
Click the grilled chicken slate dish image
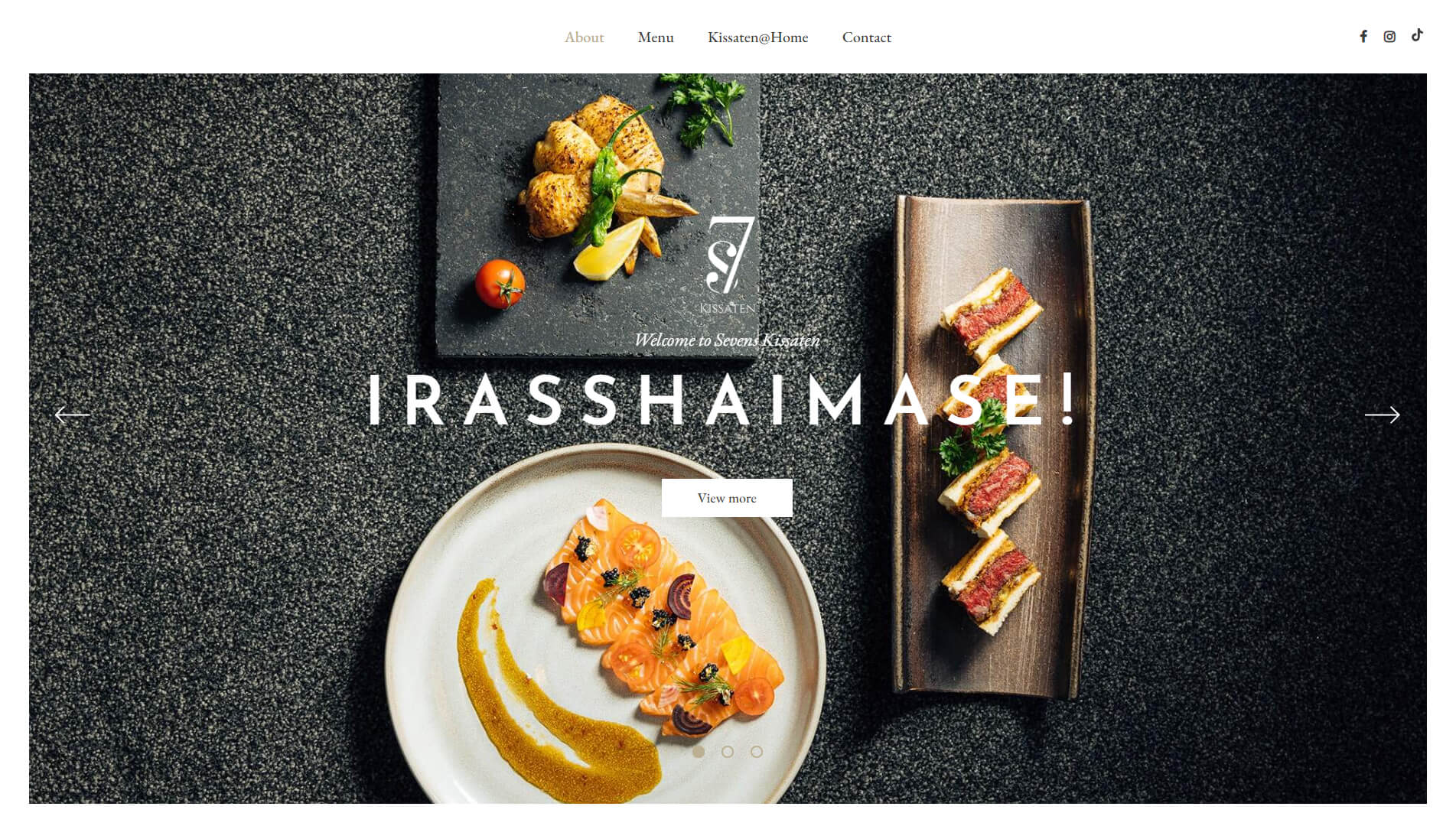coord(598,215)
